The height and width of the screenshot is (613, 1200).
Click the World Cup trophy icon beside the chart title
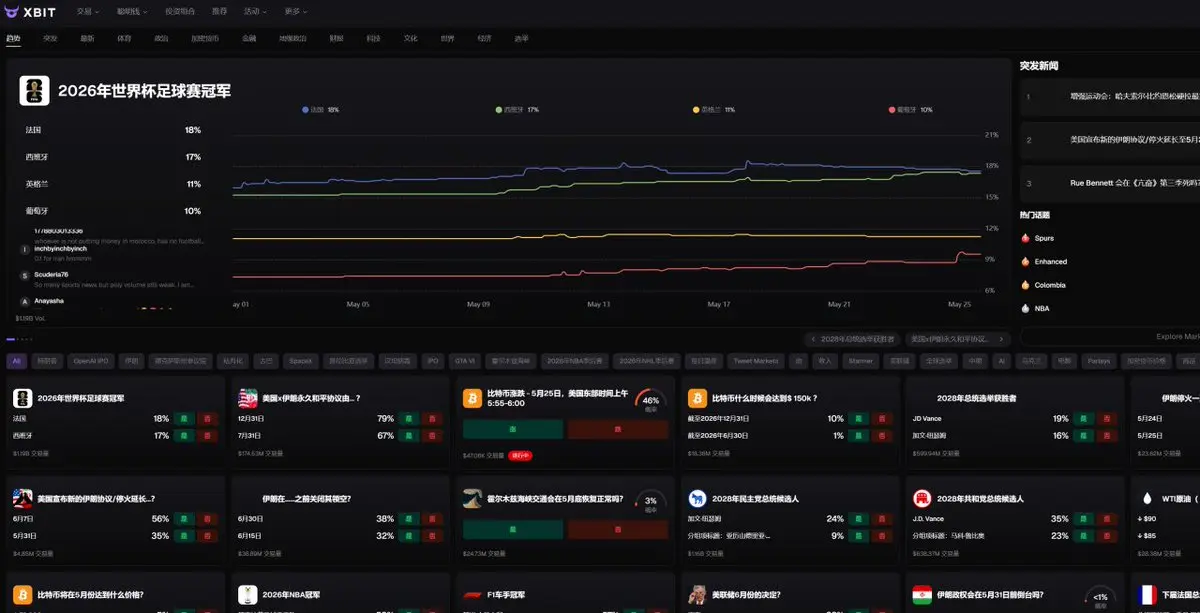[x=35, y=90]
